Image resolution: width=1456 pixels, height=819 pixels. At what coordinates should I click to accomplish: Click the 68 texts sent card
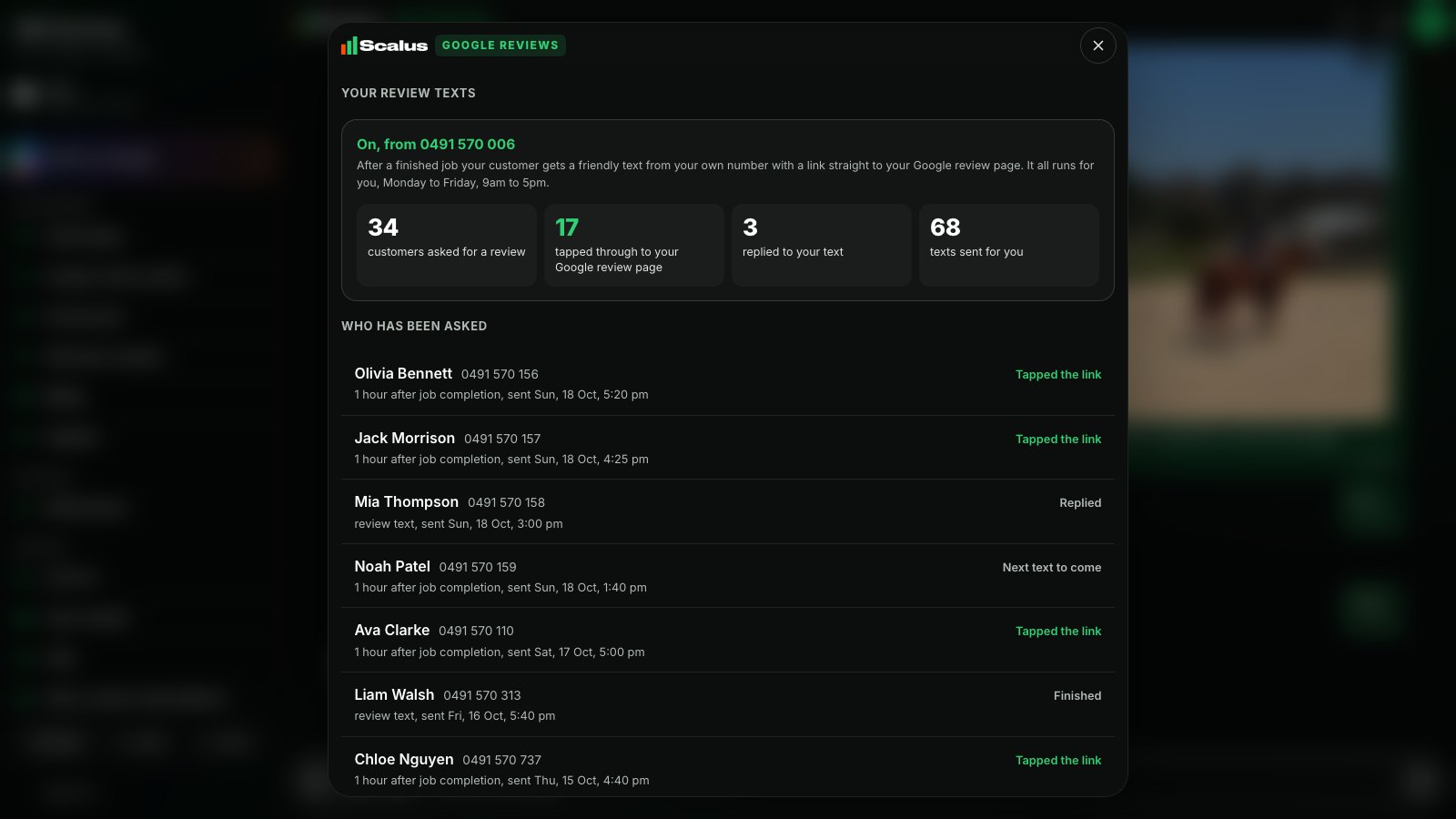point(1009,246)
